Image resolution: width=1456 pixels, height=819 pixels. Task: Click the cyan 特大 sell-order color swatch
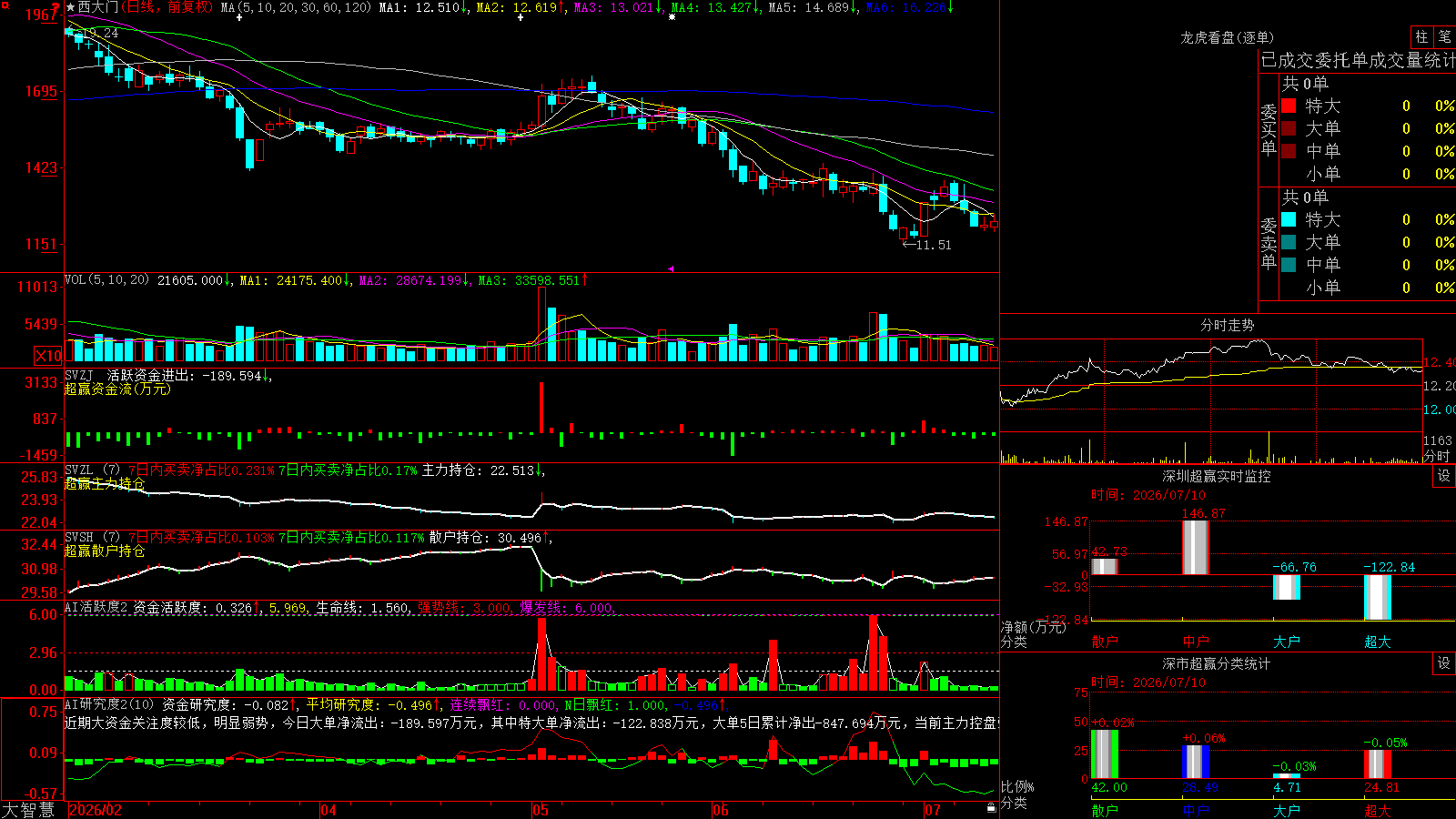tap(1289, 219)
